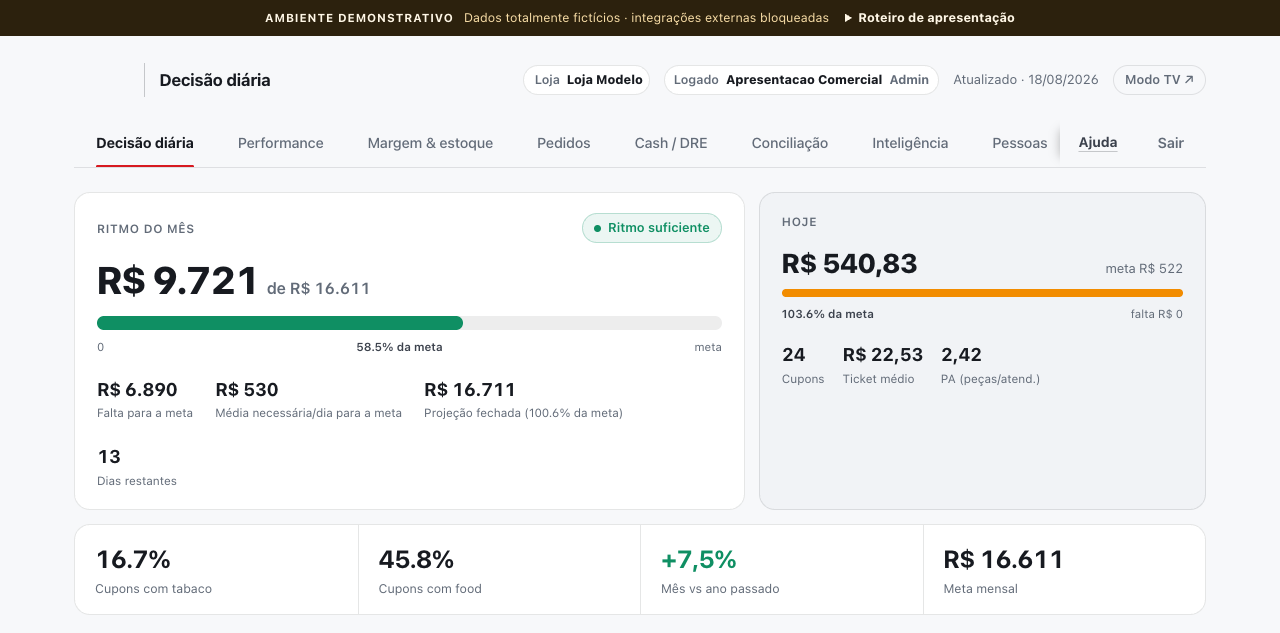Click the R$ 9.721 monthly value
Screen dimensions: 1280x633
coord(178,281)
